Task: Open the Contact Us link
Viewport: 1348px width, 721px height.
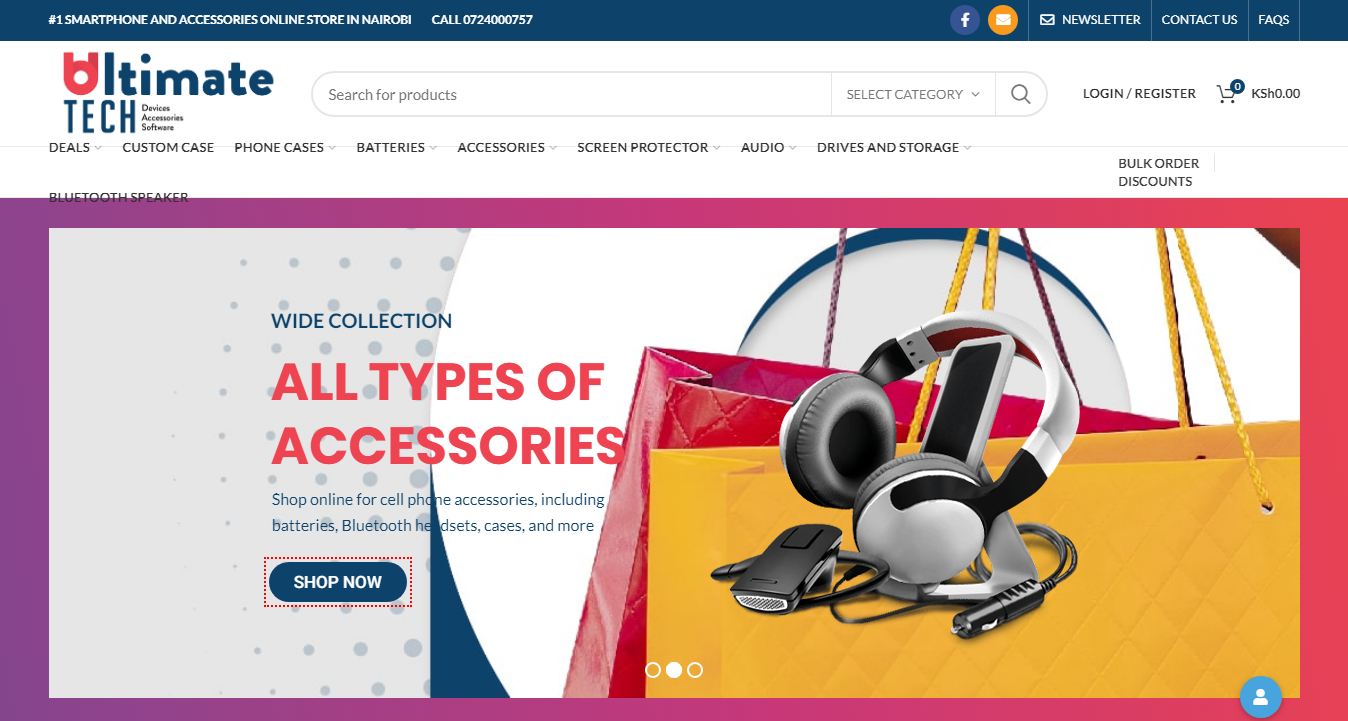Action: [x=1199, y=20]
